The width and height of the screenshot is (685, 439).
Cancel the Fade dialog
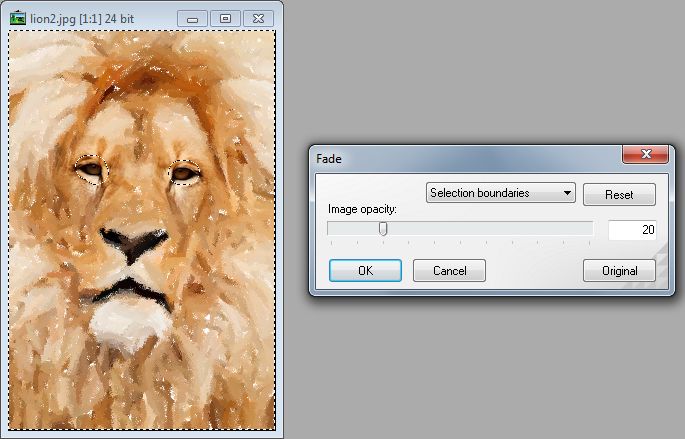coord(449,270)
